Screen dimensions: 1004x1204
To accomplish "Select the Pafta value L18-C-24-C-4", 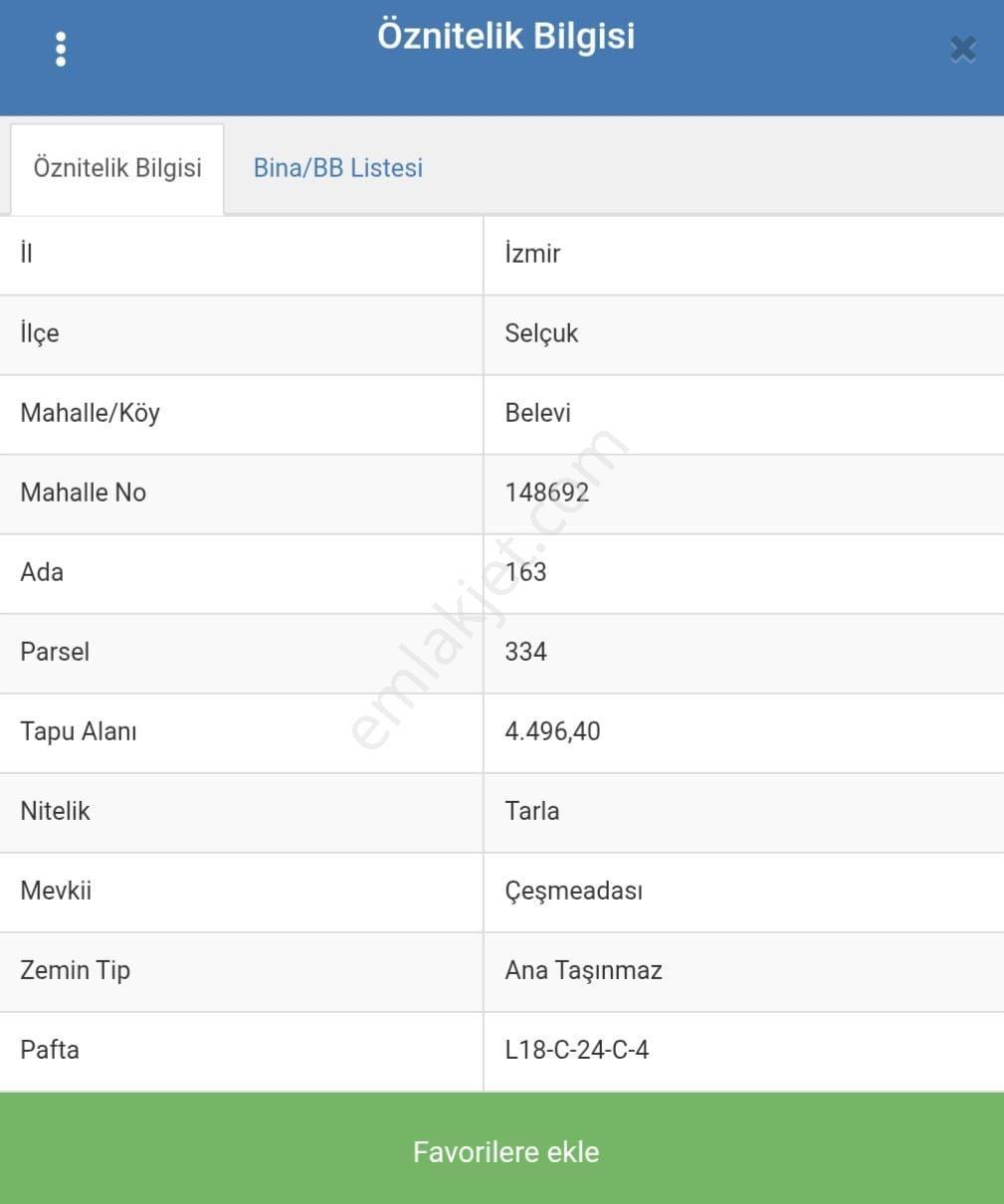I will pos(577,1050).
